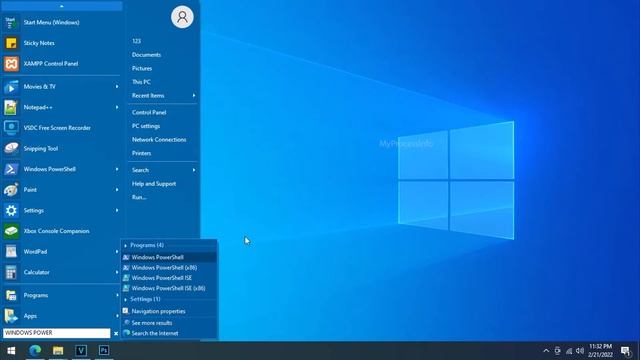Click the WINDOWS POWER search field
This screenshot has height=360, width=640.
click(x=56, y=333)
